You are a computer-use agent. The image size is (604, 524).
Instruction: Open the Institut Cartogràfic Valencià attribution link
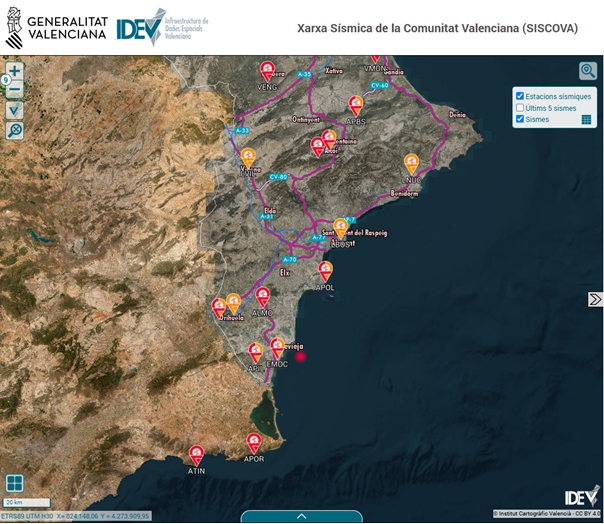pyautogui.click(x=537, y=513)
